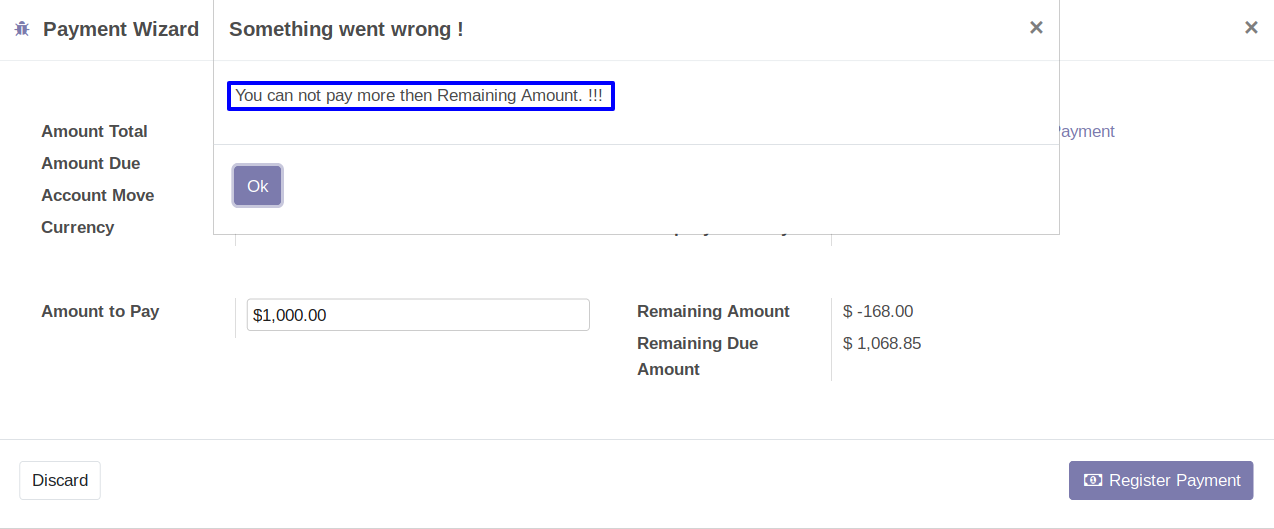Click the Account Move label
1274x529 pixels.
pyautogui.click(x=98, y=195)
